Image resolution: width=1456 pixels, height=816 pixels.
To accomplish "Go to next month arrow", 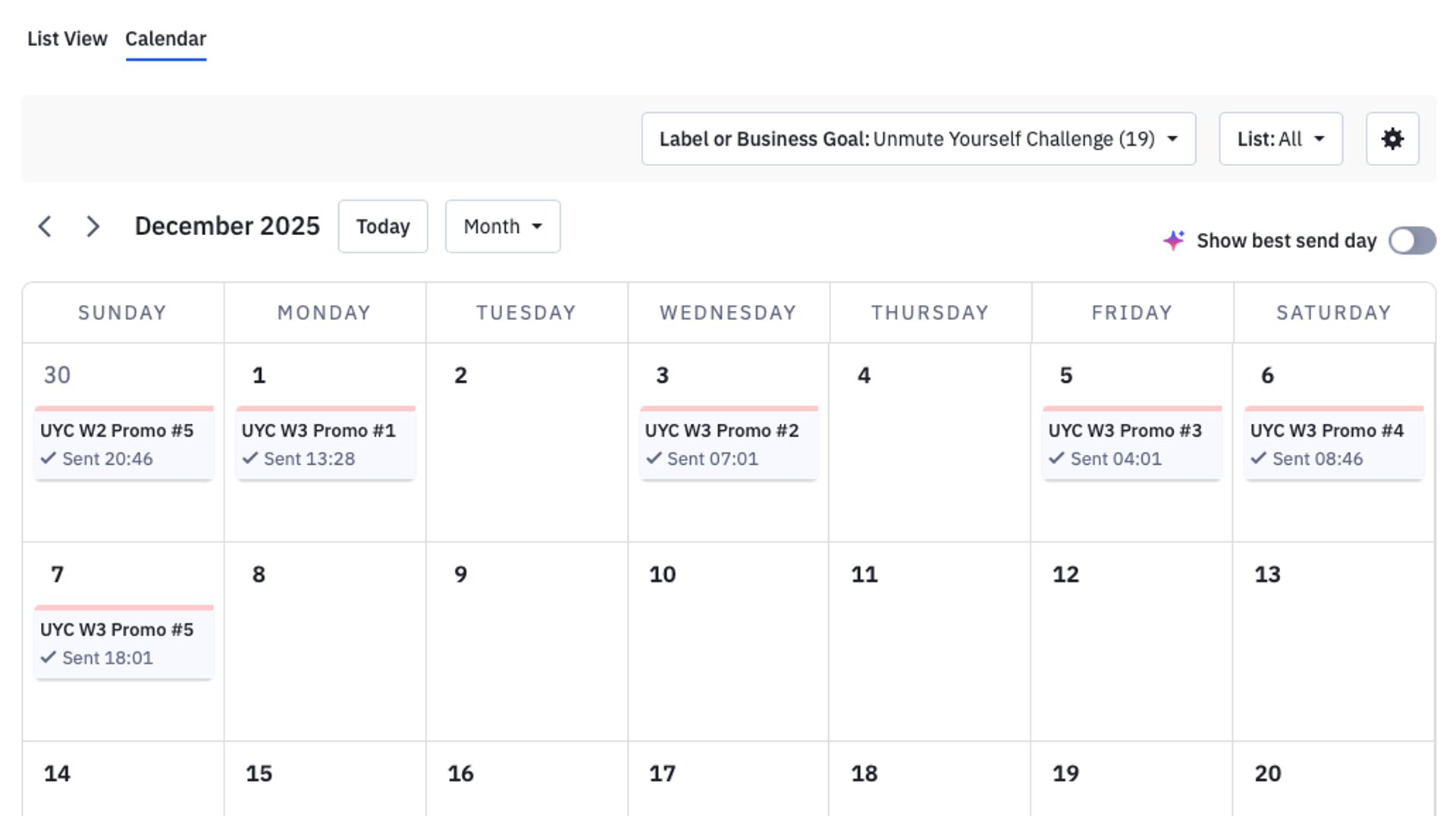I will tap(93, 226).
